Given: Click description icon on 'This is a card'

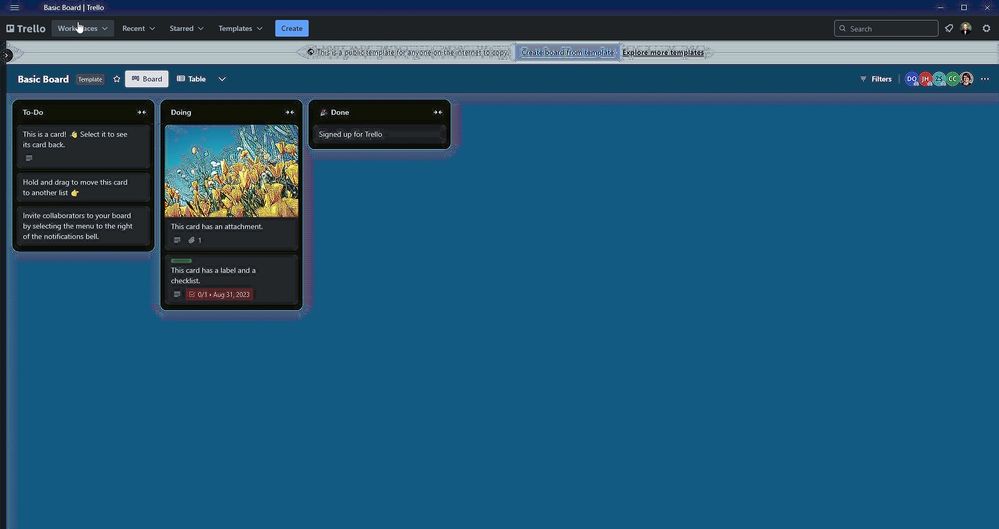Looking at the screenshot, I should click(x=29, y=158).
